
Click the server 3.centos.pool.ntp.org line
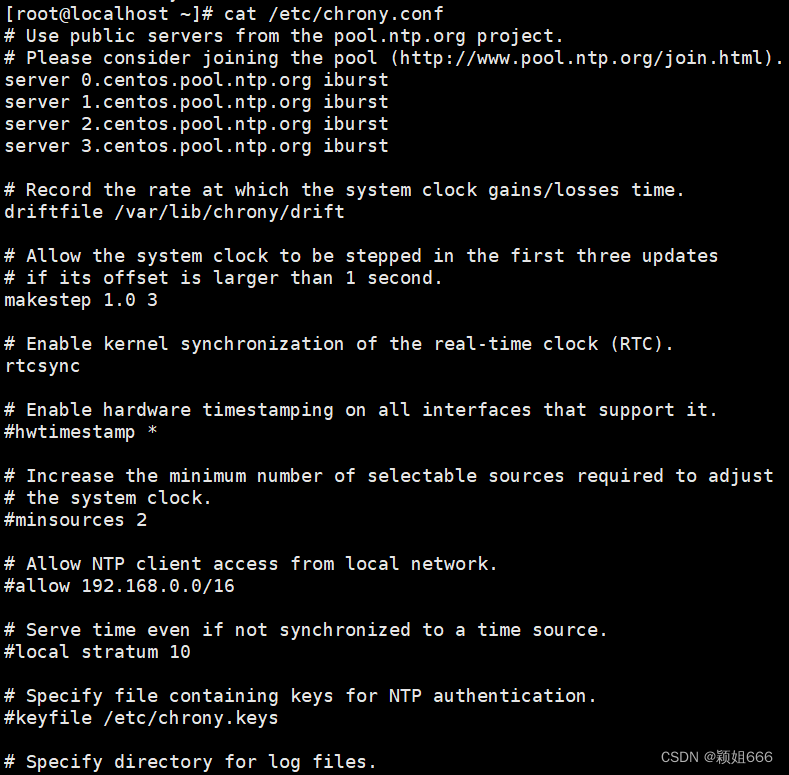click(x=196, y=146)
